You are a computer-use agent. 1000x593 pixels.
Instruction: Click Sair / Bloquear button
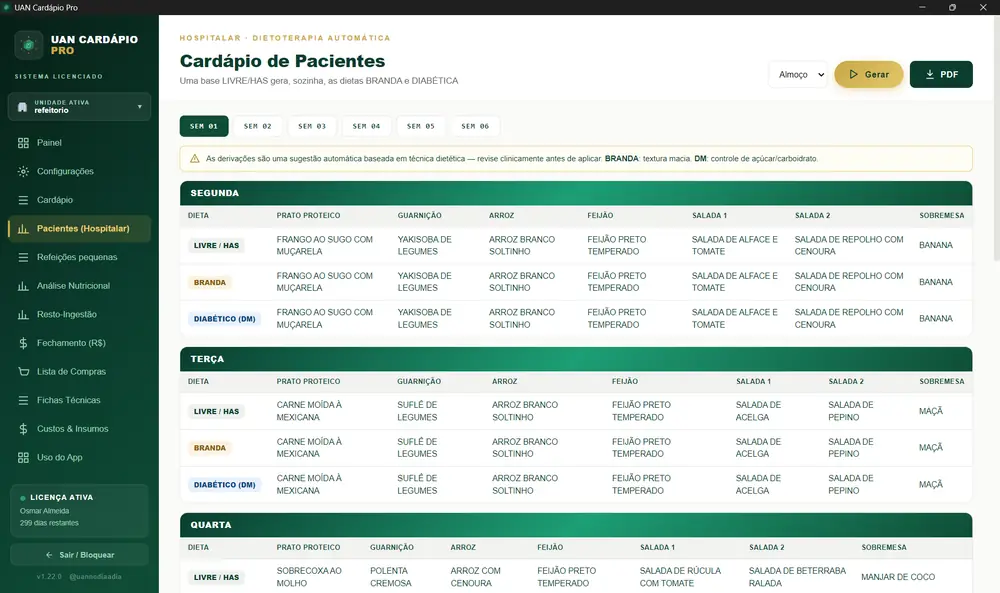click(80, 555)
